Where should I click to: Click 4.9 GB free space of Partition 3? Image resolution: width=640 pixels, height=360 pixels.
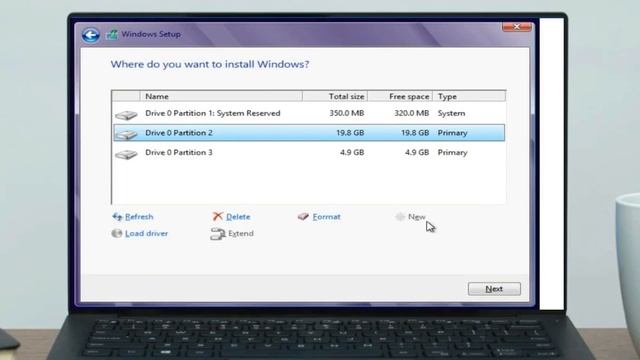pos(417,152)
